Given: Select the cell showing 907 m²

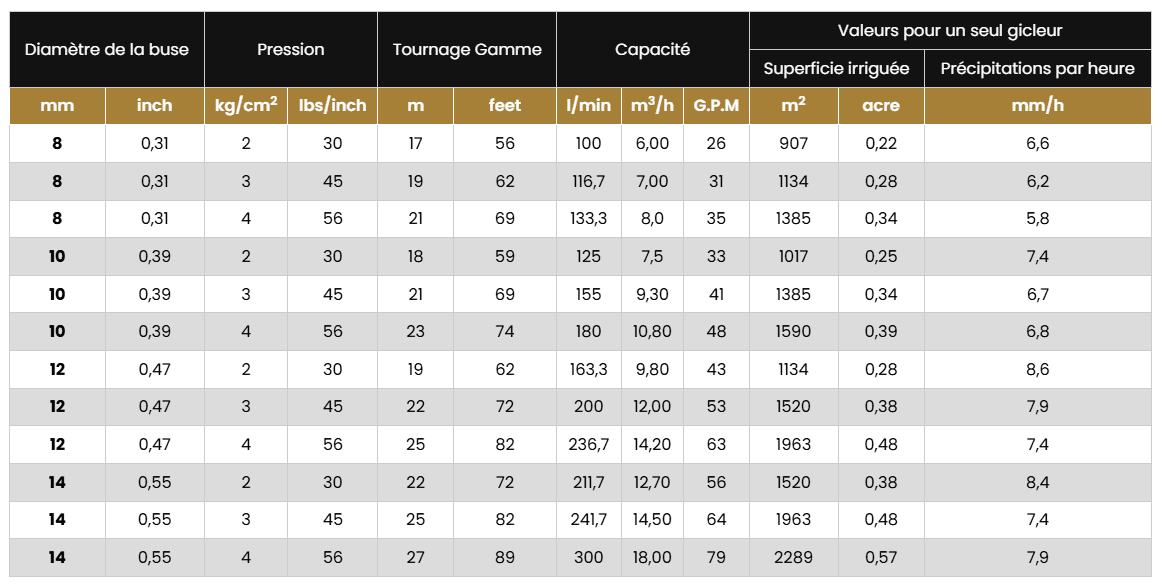Looking at the screenshot, I should [x=793, y=143].
